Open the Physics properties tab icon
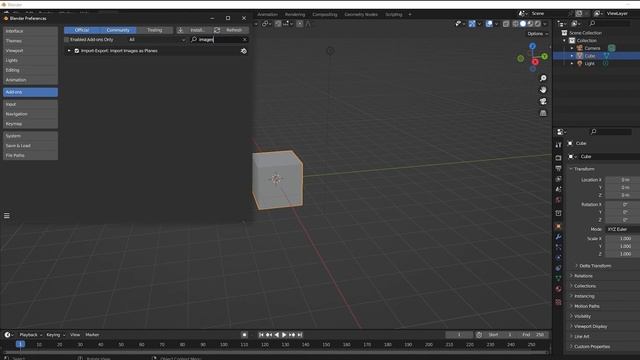Viewport: 640px width, 360px height. pyautogui.click(x=558, y=258)
